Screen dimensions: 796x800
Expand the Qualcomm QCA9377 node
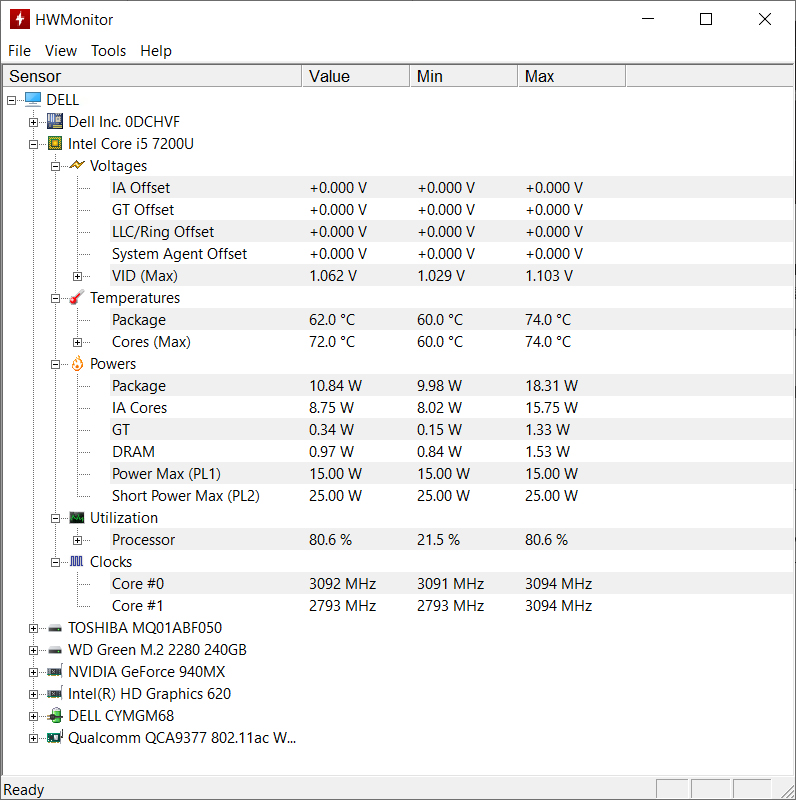coord(33,738)
